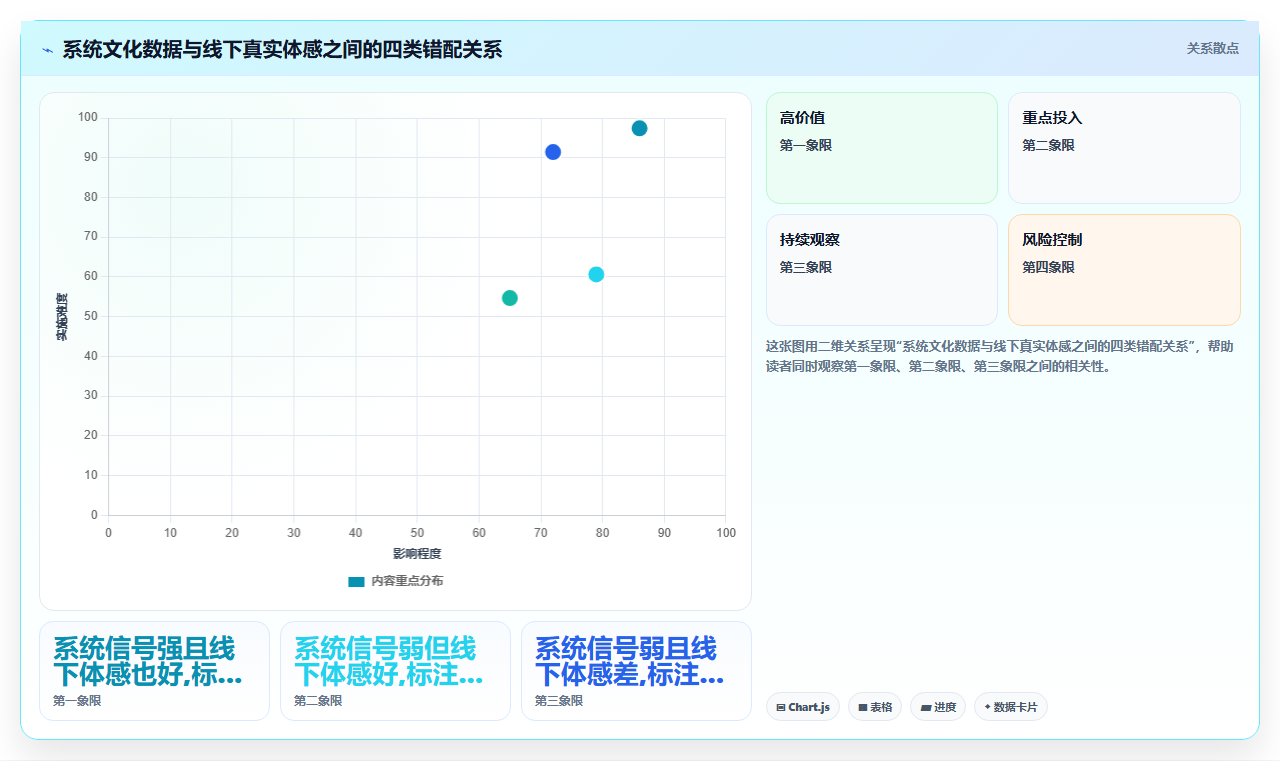This screenshot has width=1280, height=761.
Task: Click the Chart.js tag chip
Action: pos(803,707)
